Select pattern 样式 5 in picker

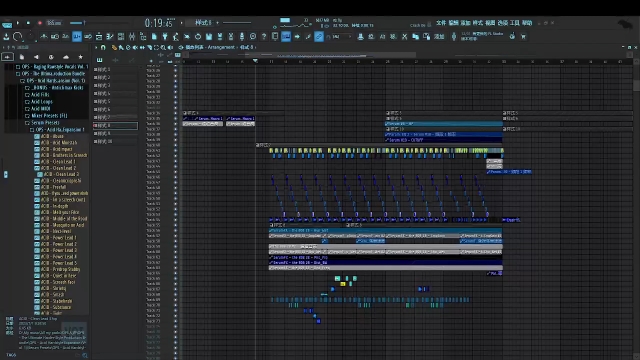(x=116, y=102)
